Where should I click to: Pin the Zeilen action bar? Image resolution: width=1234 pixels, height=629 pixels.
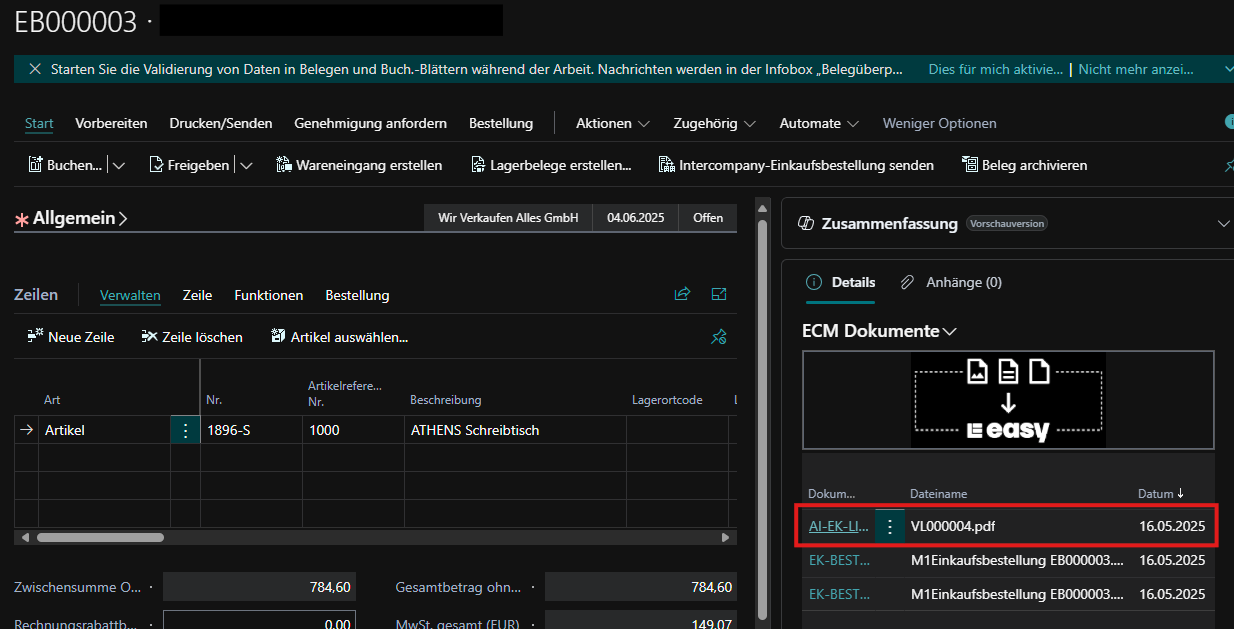718,337
